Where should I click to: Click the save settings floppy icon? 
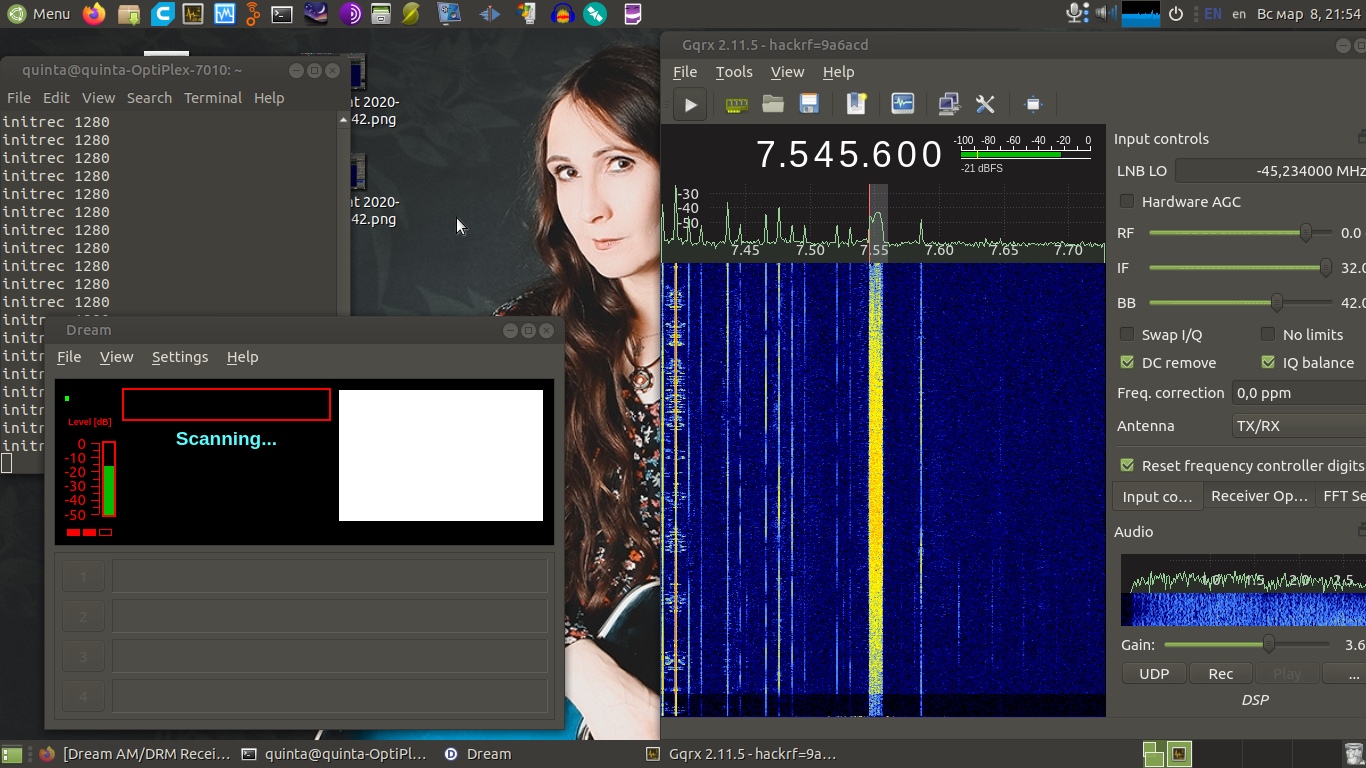809,104
